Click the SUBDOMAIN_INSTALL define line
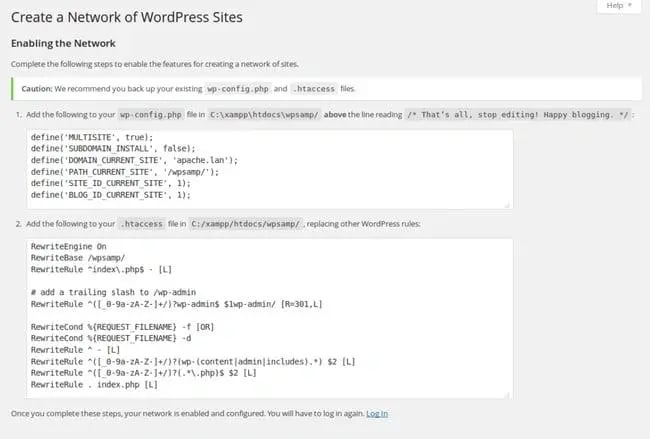The width and height of the screenshot is (650, 439). (95, 149)
